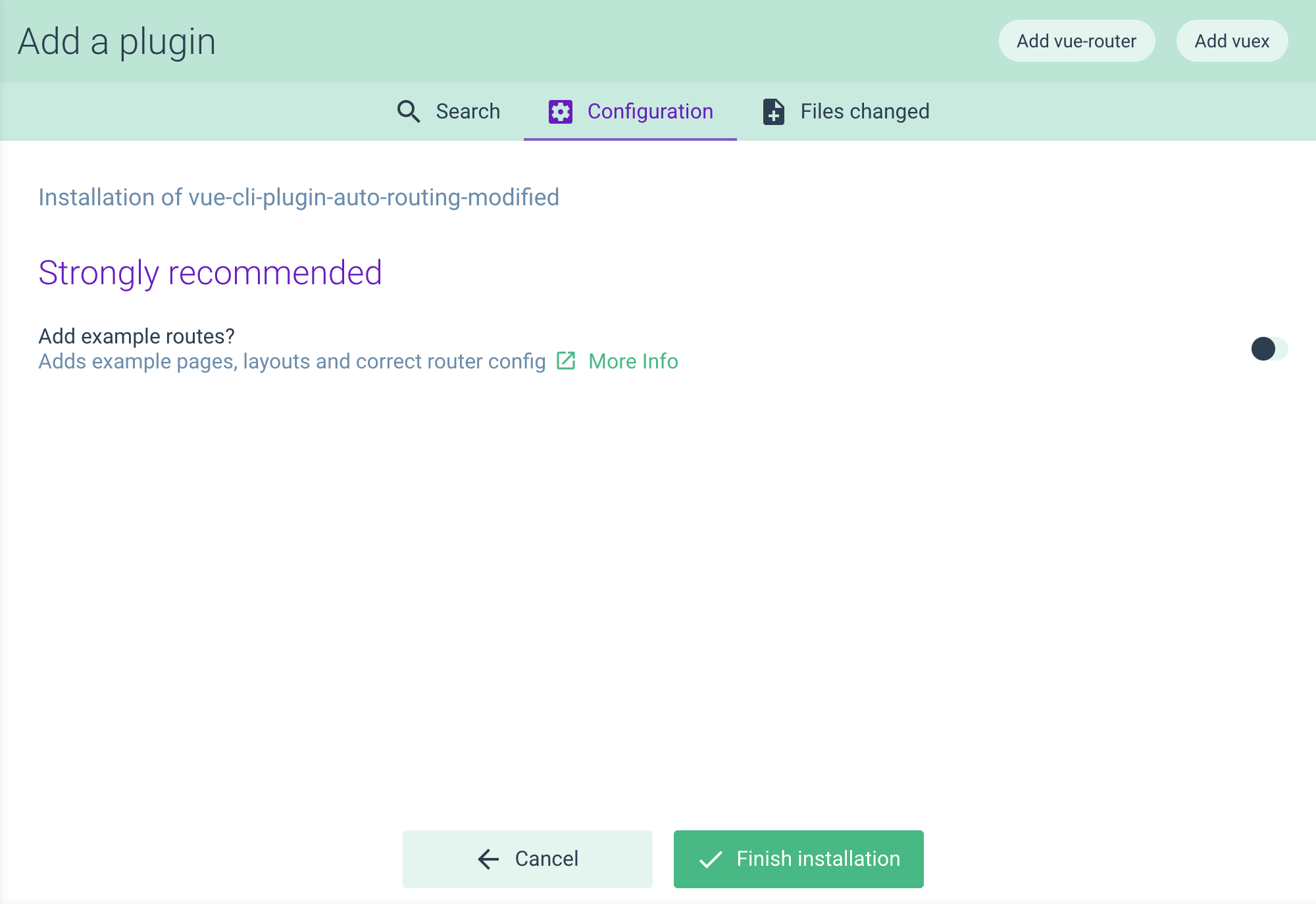Click the Add vuex button icon
This screenshot has width=1316, height=904.
[x=1232, y=42]
